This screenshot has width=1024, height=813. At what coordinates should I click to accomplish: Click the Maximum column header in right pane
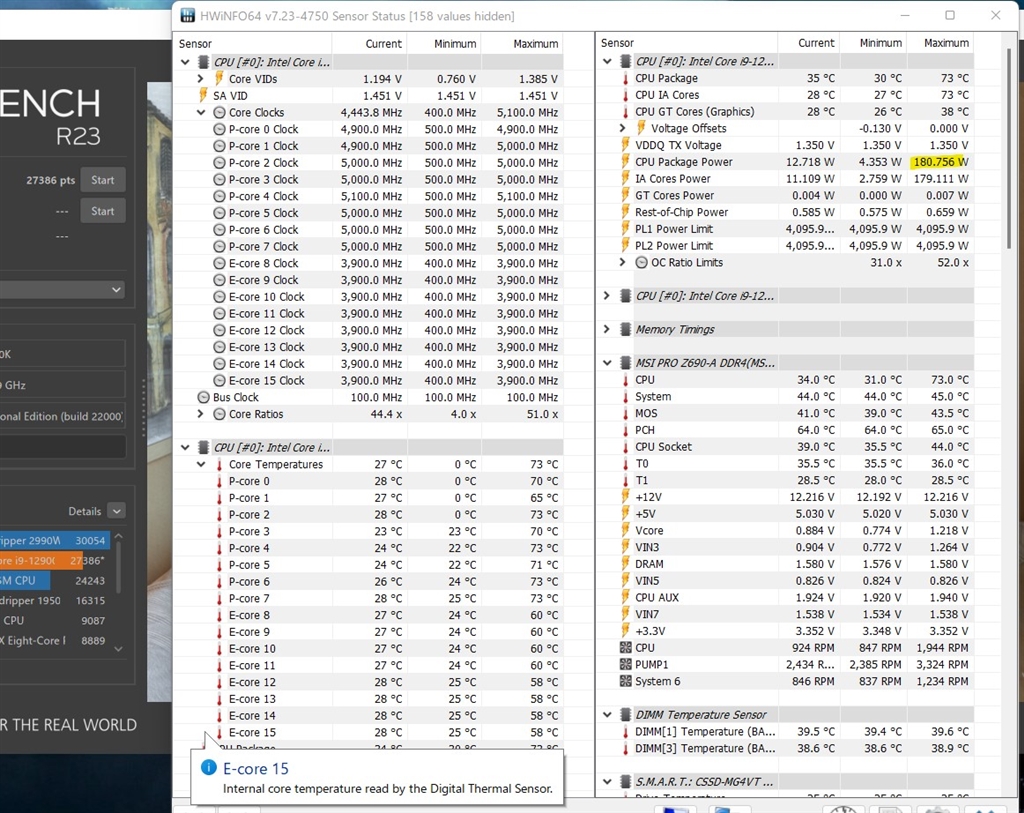pos(945,43)
